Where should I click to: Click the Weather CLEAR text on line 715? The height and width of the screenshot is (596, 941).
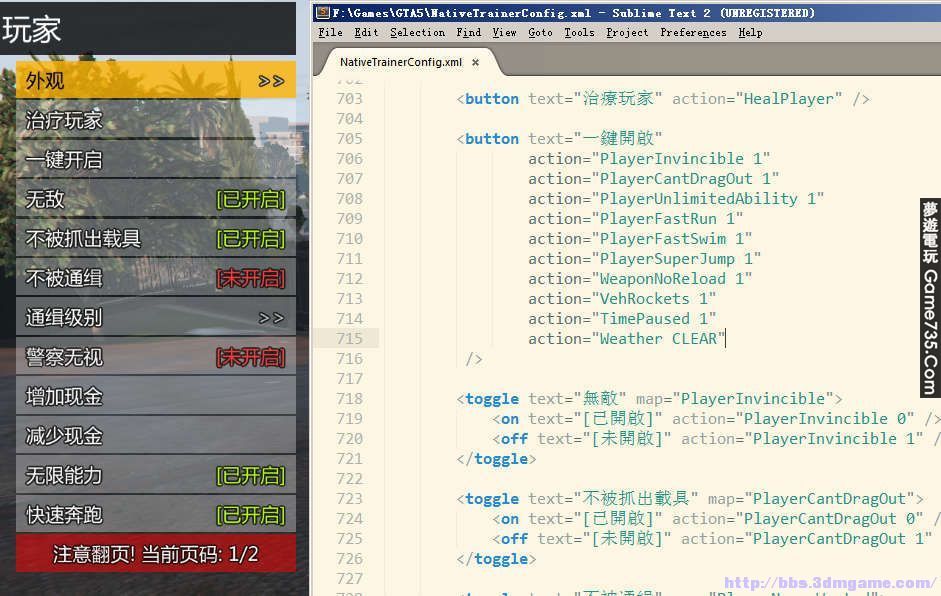coord(658,339)
